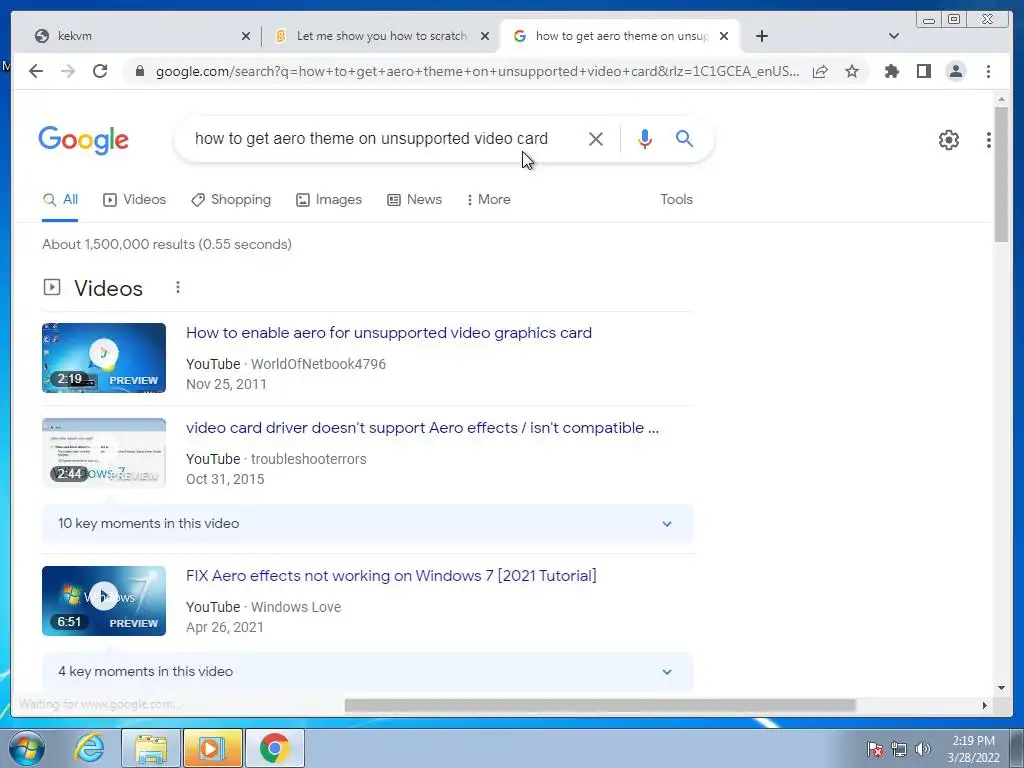Click the 'Windows Love' channel name
Screen dimensions: 1024x768
coord(296,607)
